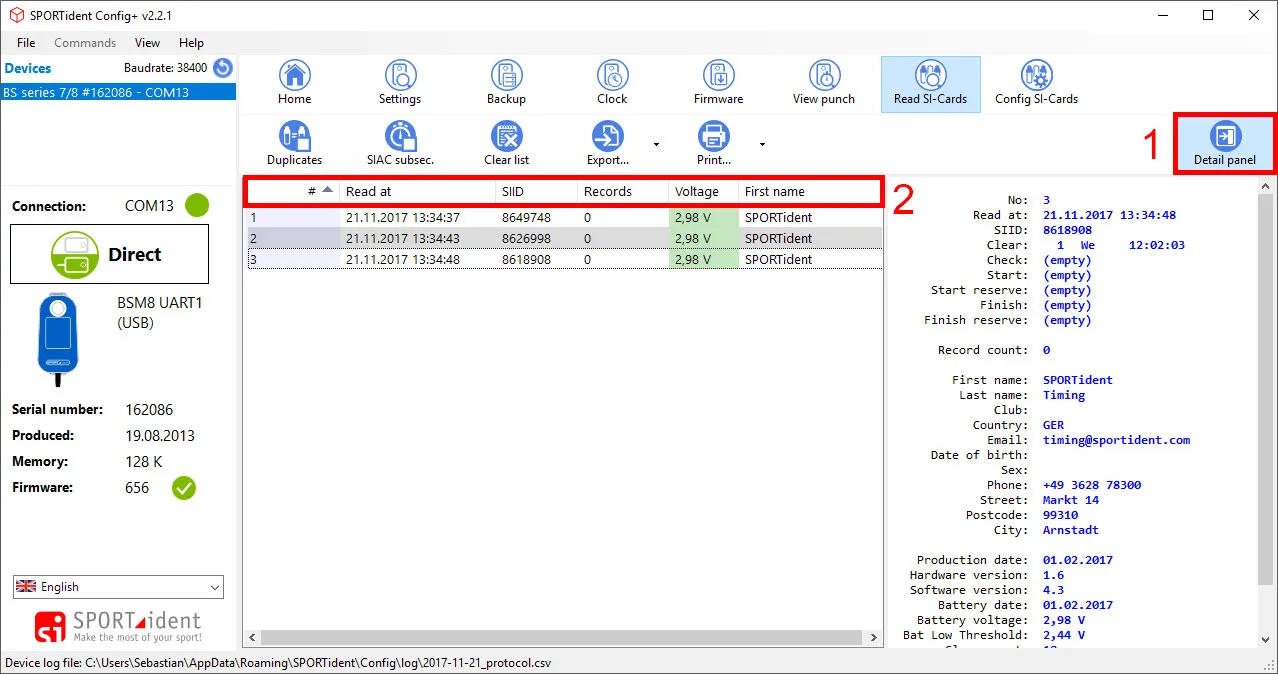The image size is (1278, 674).
Task: Open the Clock tool
Action: (x=612, y=82)
